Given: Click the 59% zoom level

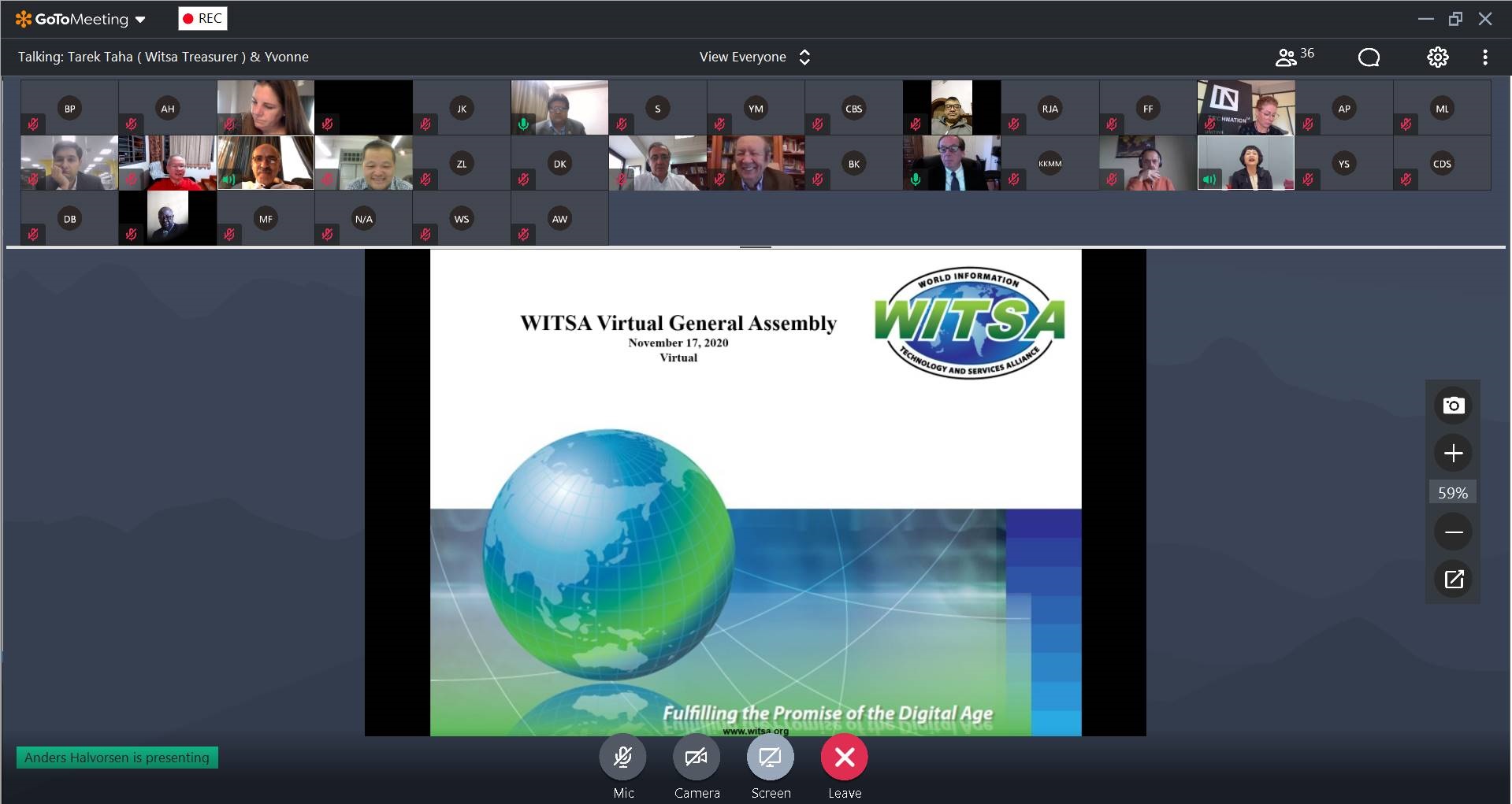Looking at the screenshot, I should click(1453, 493).
